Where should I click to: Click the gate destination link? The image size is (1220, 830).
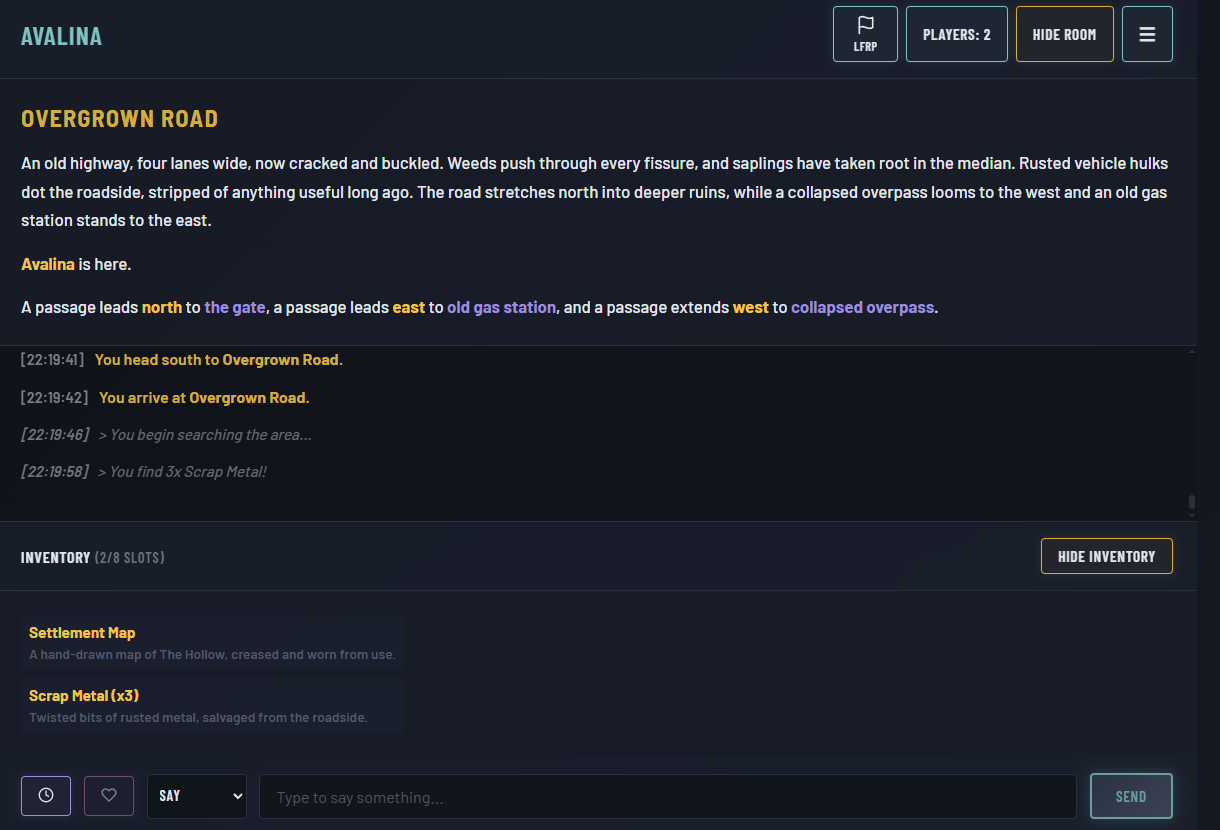(x=235, y=307)
